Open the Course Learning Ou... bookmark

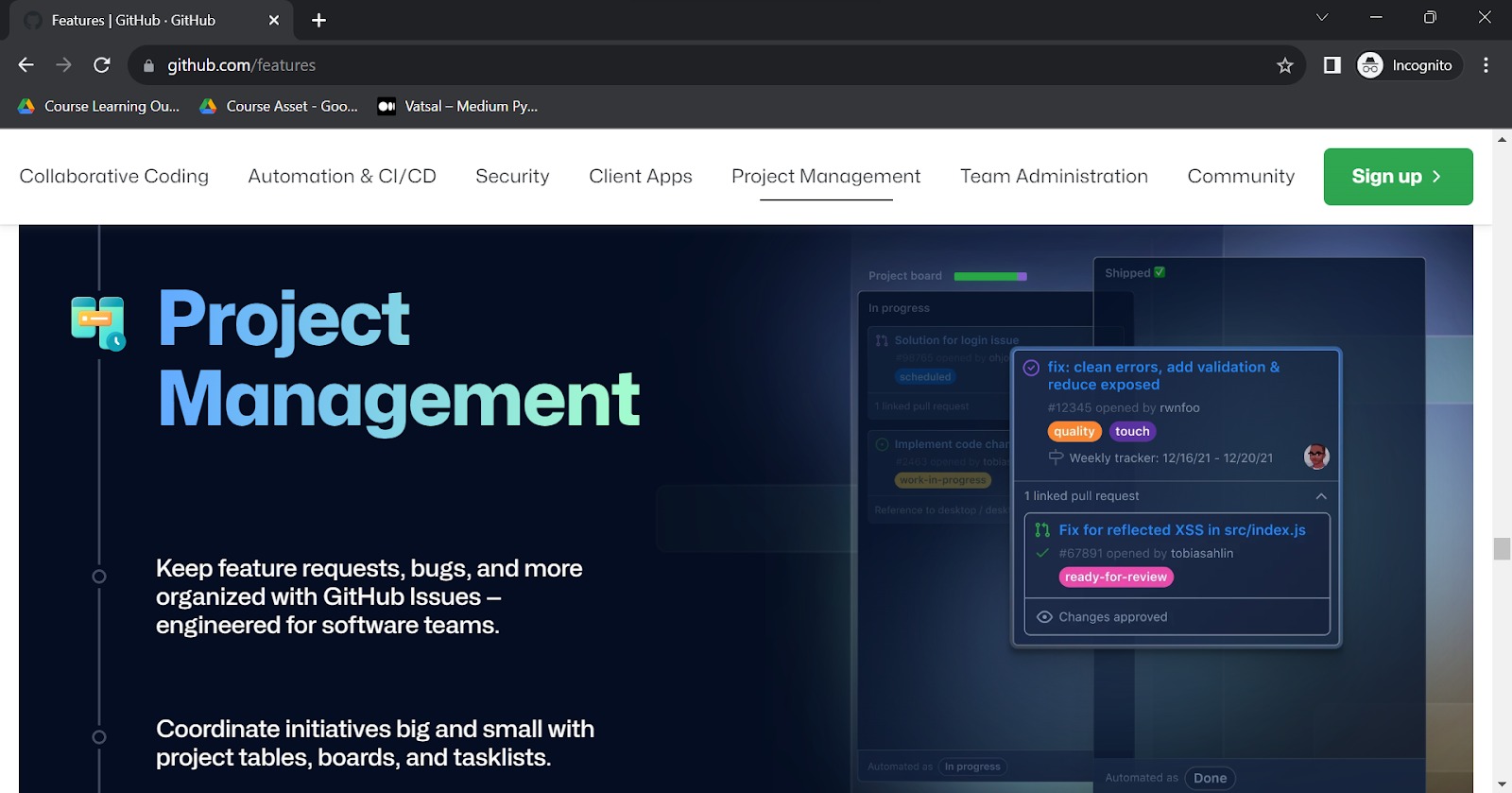pyautogui.click(x=98, y=106)
